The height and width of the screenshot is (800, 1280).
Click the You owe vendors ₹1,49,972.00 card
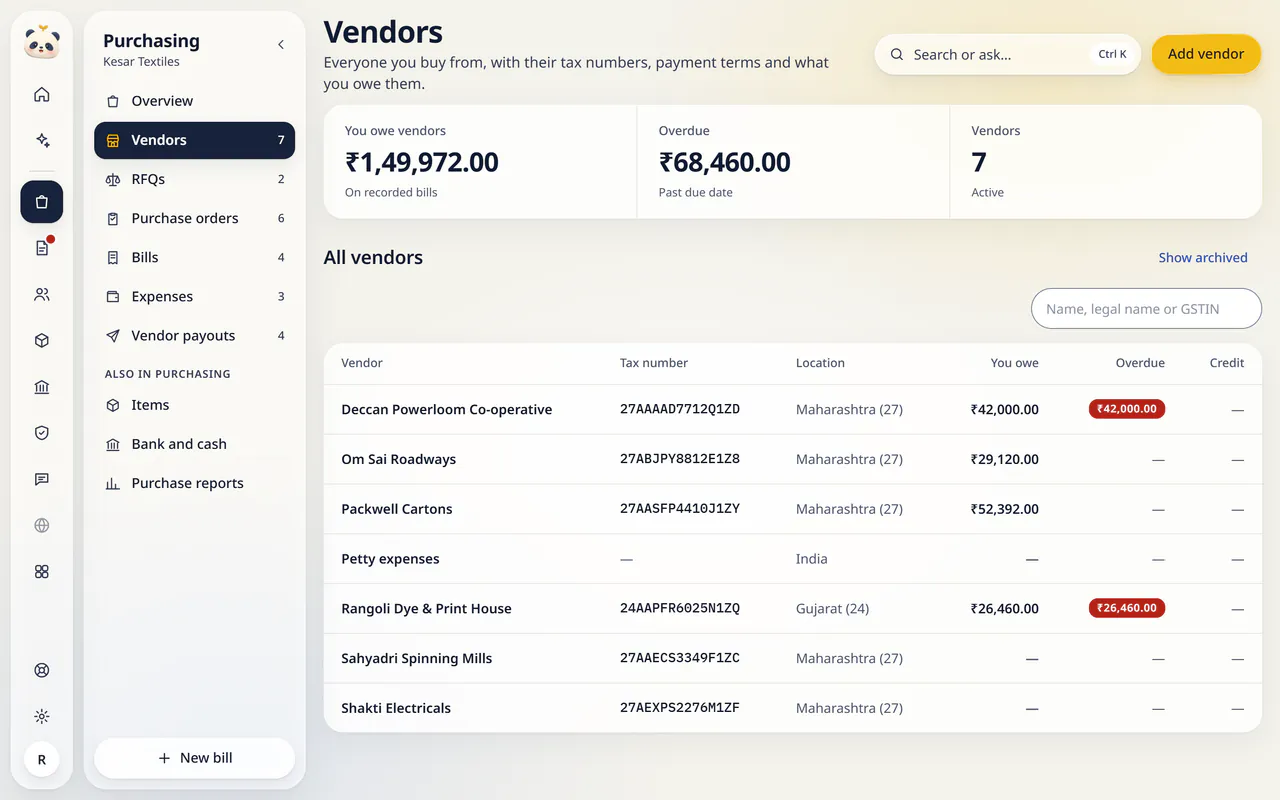(x=480, y=162)
